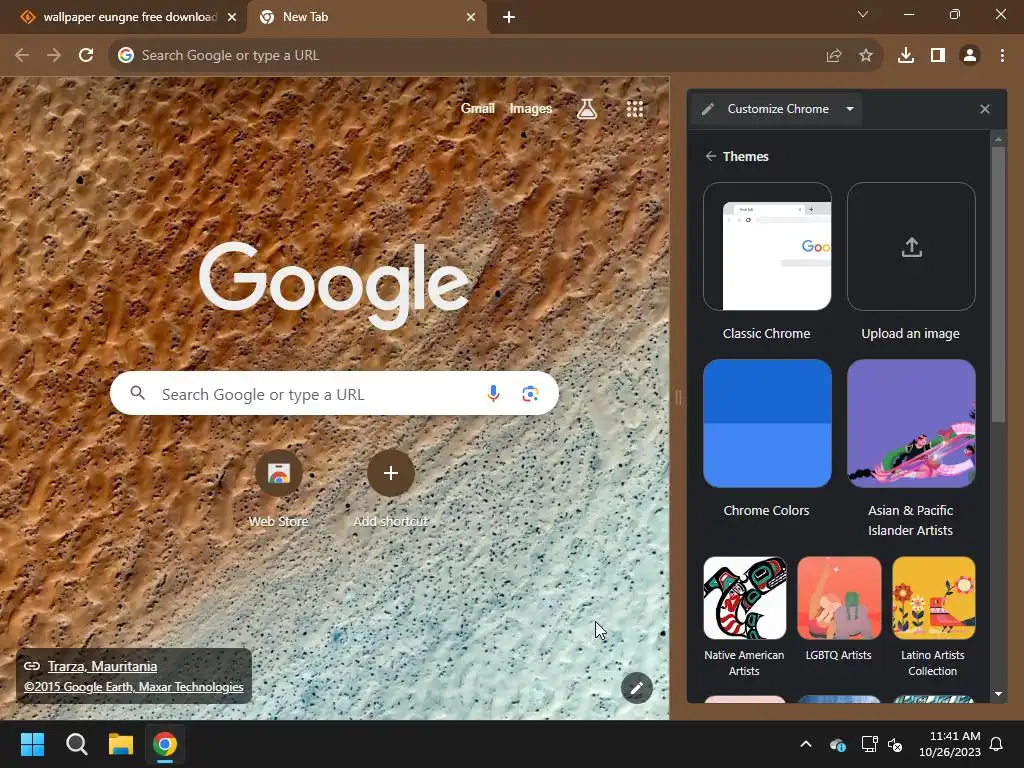Open Asian & Pacific Islander Artists collection
The height and width of the screenshot is (768, 1024).
tap(911, 423)
